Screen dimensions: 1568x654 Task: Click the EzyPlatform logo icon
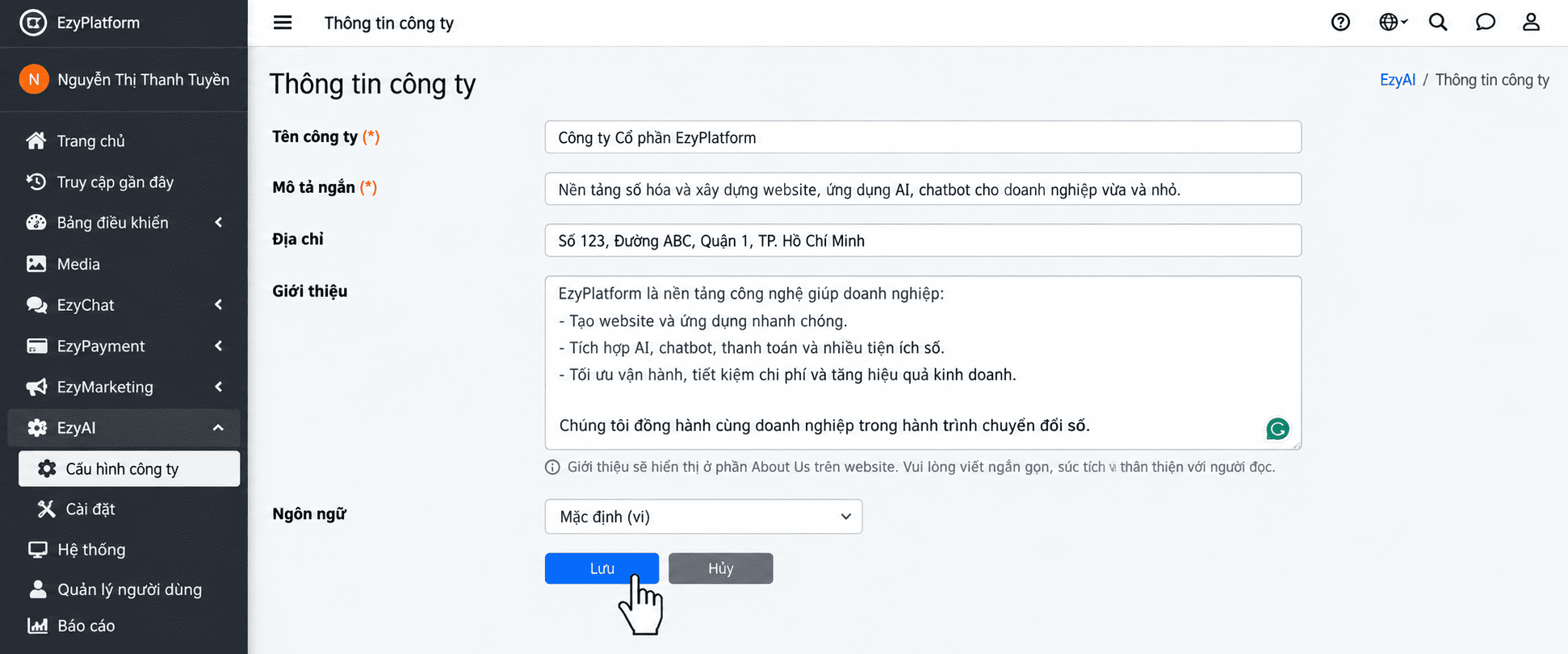(x=33, y=23)
